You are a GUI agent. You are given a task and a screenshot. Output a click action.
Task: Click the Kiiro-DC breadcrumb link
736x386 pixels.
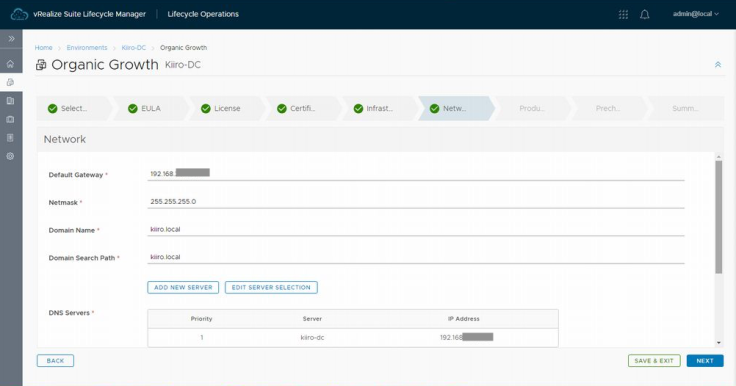tap(134, 47)
